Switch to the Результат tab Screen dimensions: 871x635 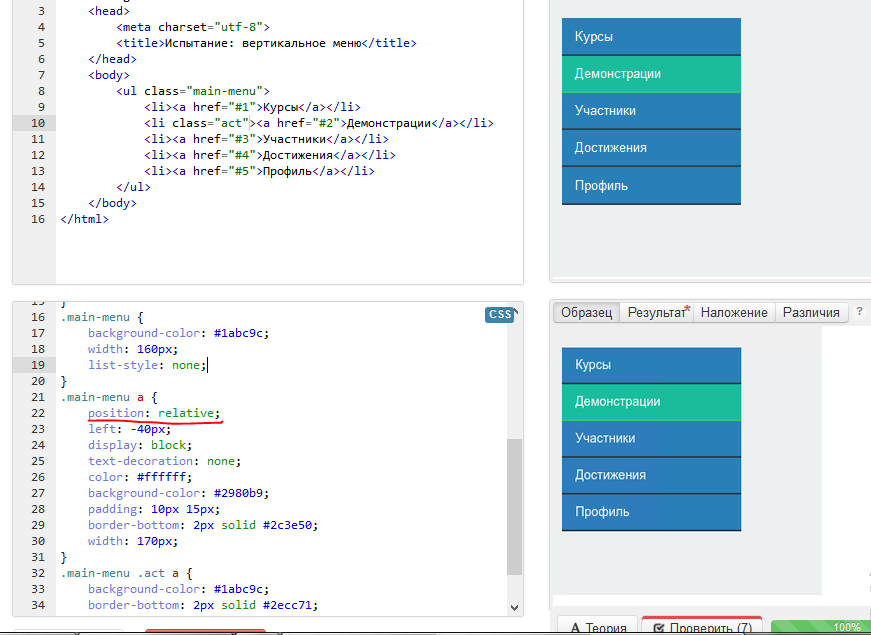pos(656,312)
